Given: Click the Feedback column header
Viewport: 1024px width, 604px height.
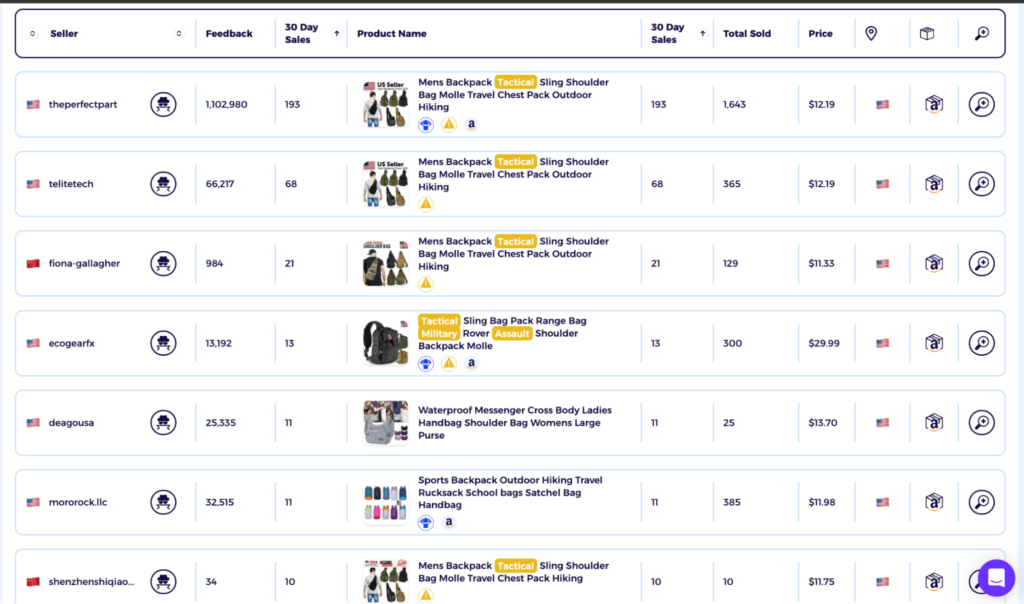Looking at the screenshot, I should pos(229,33).
